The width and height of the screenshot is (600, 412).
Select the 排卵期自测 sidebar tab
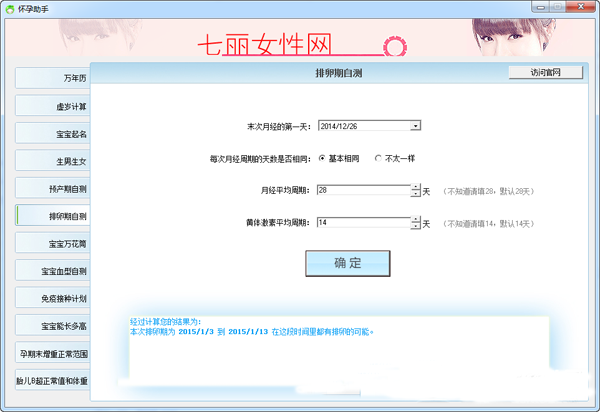point(53,216)
